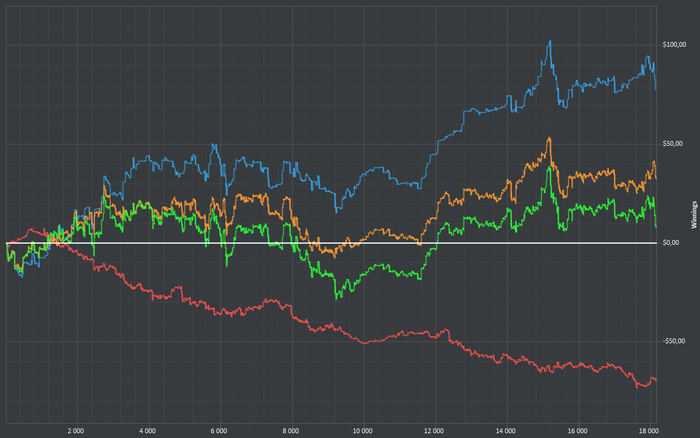
Task: Click the $100,00 y-axis label
Action: coord(674,45)
